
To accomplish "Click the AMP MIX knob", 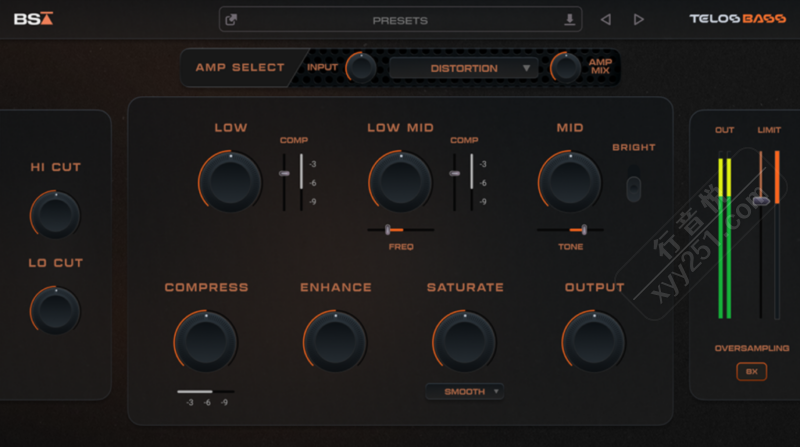I will click(565, 68).
